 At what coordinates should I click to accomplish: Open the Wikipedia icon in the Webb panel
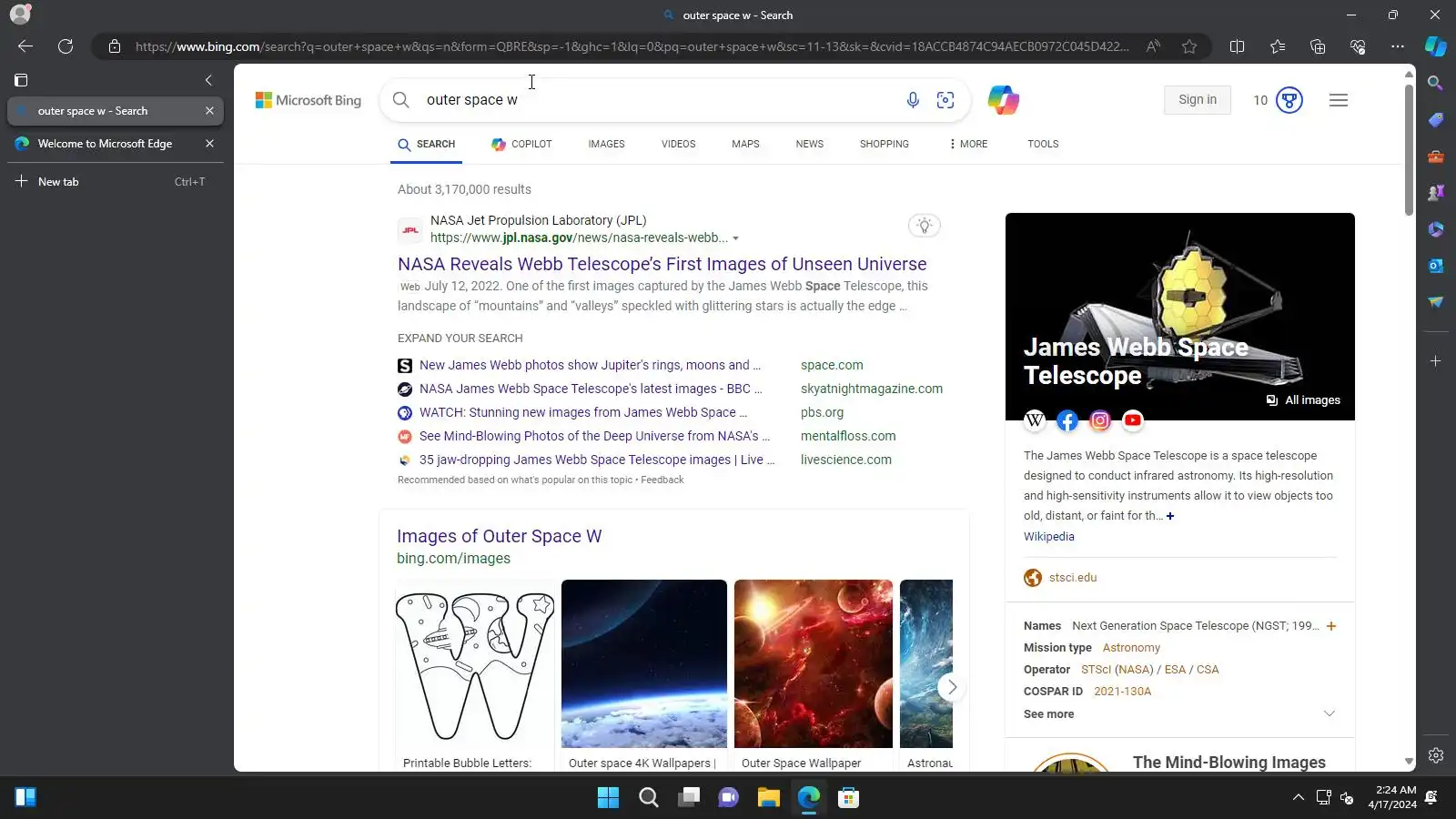coord(1035,420)
